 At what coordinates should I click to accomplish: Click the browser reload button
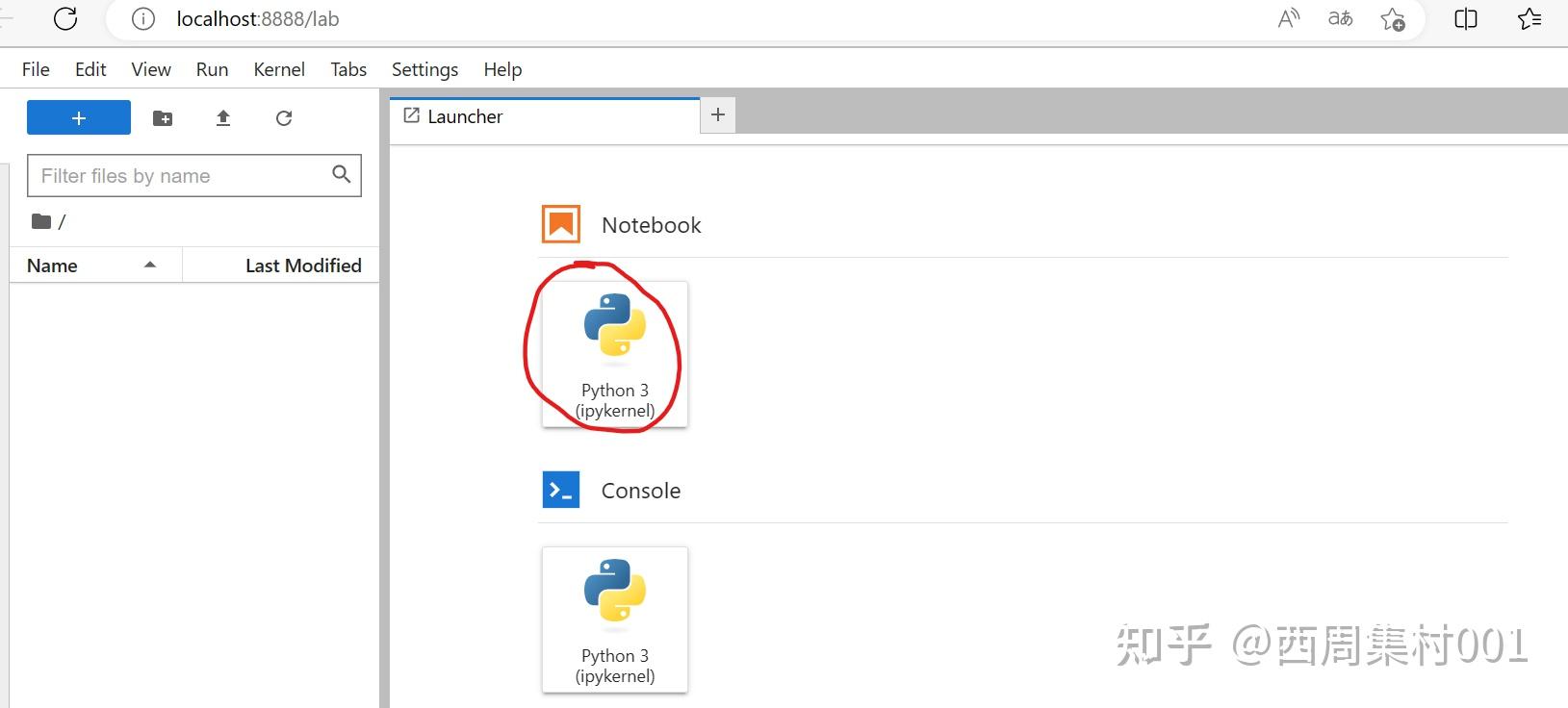tap(65, 18)
